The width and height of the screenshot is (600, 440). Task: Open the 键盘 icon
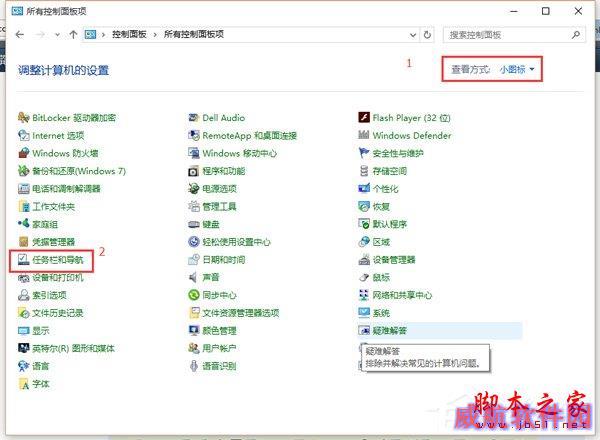coord(194,224)
